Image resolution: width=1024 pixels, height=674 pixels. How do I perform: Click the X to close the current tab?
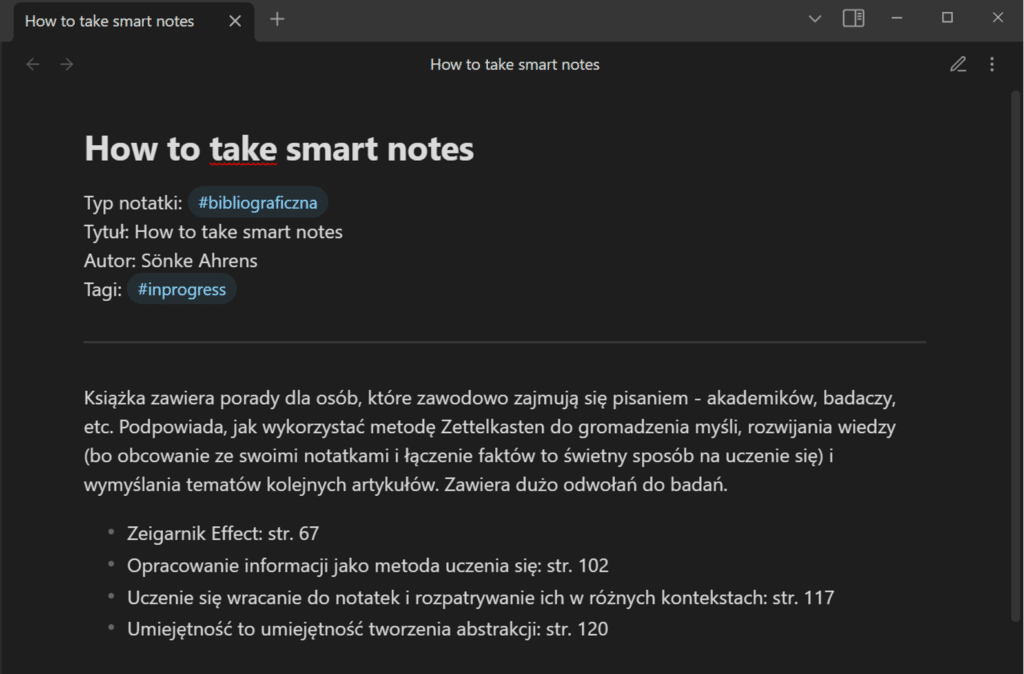pos(233,20)
